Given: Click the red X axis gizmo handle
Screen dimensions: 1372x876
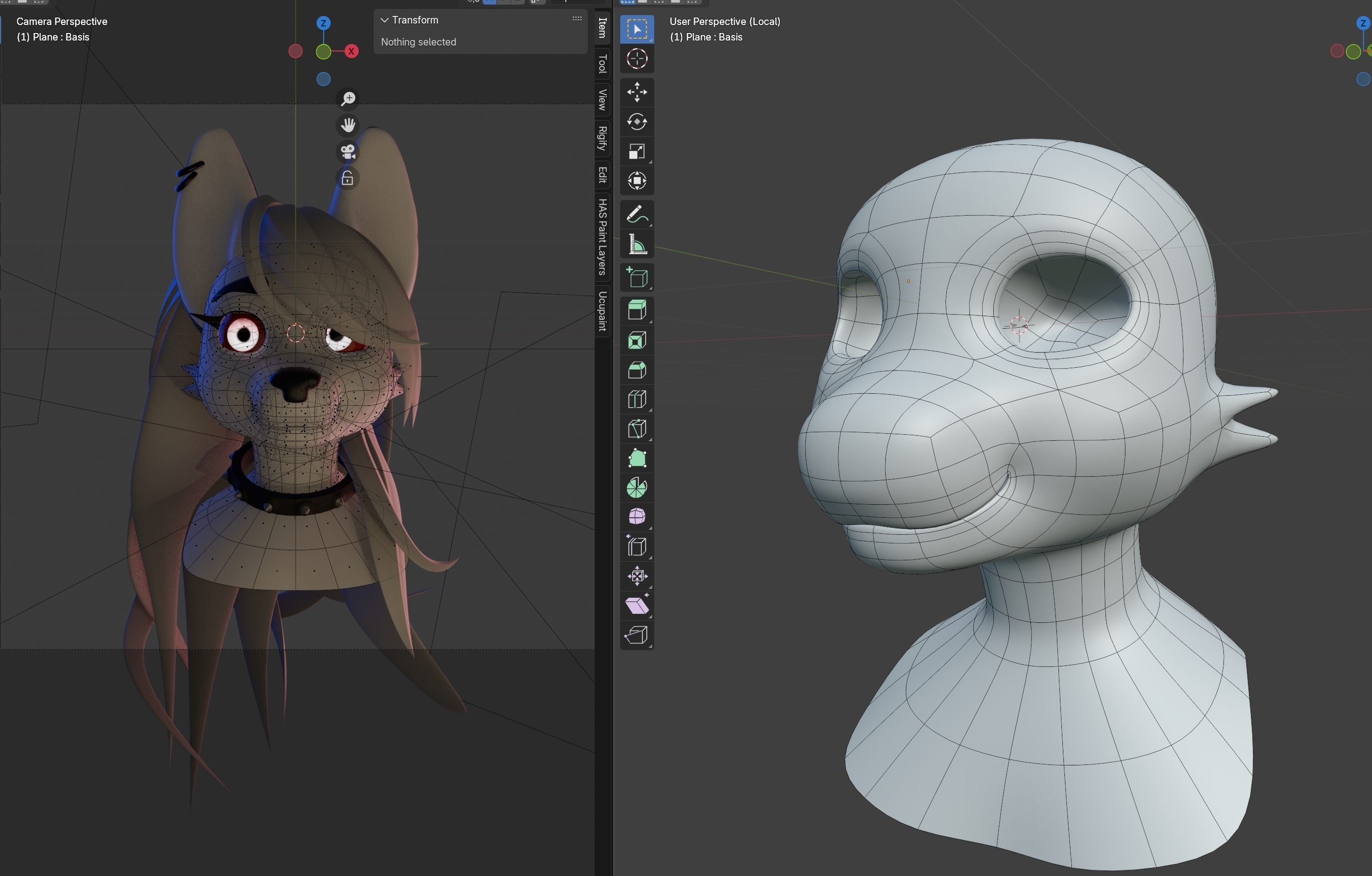Looking at the screenshot, I should 352,52.
